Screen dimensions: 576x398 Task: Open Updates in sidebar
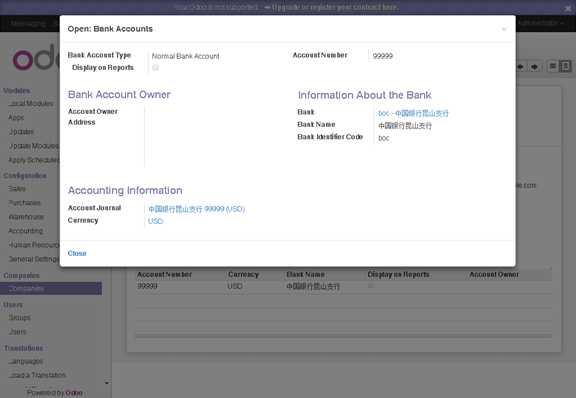(x=21, y=132)
